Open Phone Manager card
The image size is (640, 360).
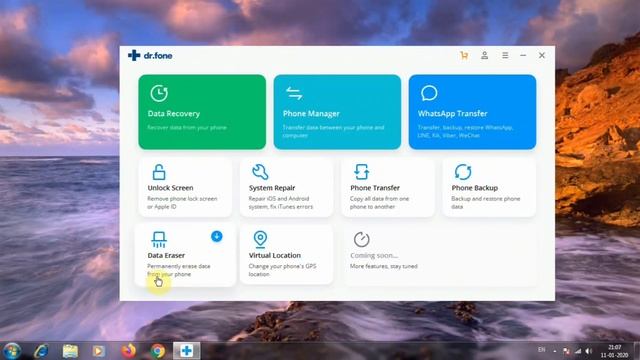click(337, 112)
